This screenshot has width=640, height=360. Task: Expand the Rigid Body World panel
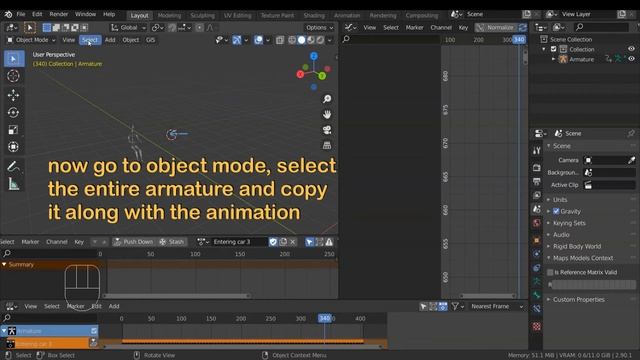click(577, 247)
